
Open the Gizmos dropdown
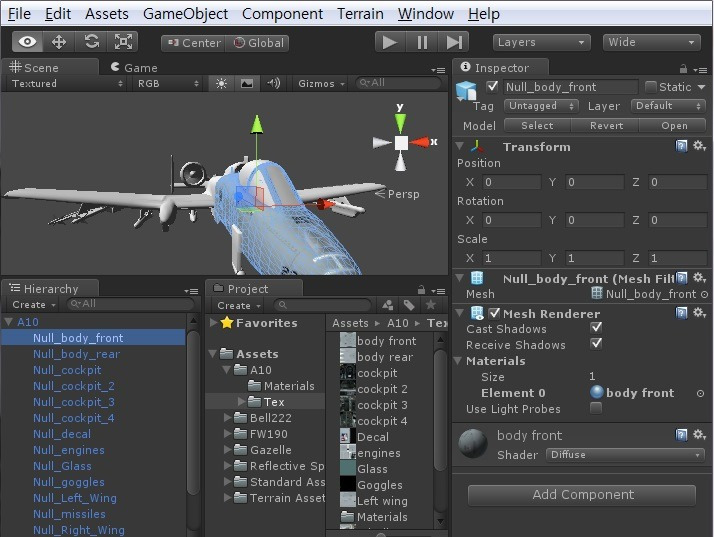click(x=321, y=83)
